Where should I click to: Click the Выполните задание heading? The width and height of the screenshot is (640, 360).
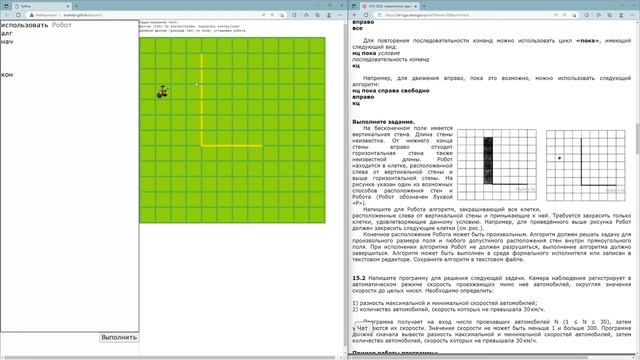pyautogui.click(x=383, y=122)
